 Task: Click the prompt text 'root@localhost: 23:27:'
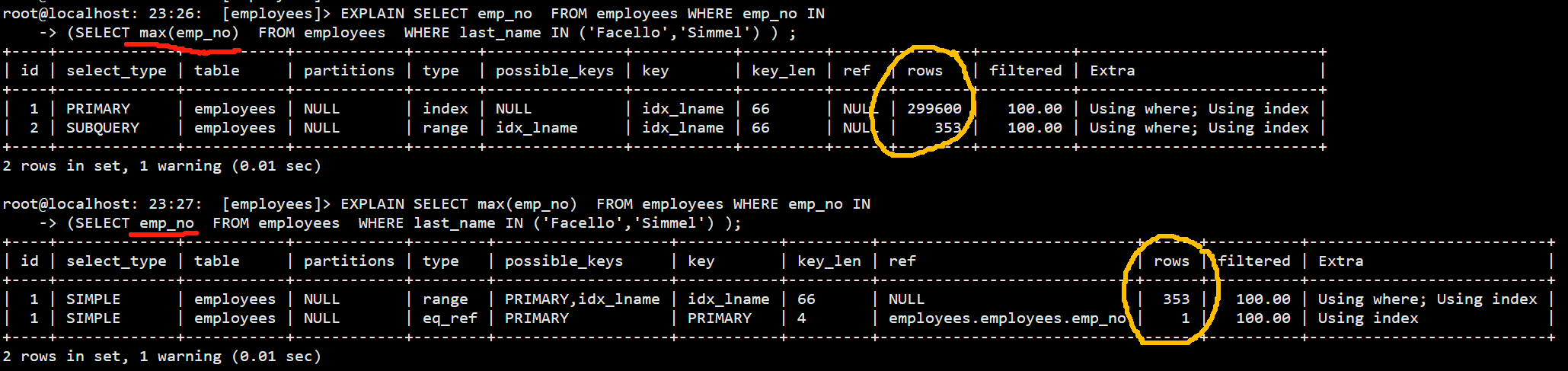click(103, 204)
